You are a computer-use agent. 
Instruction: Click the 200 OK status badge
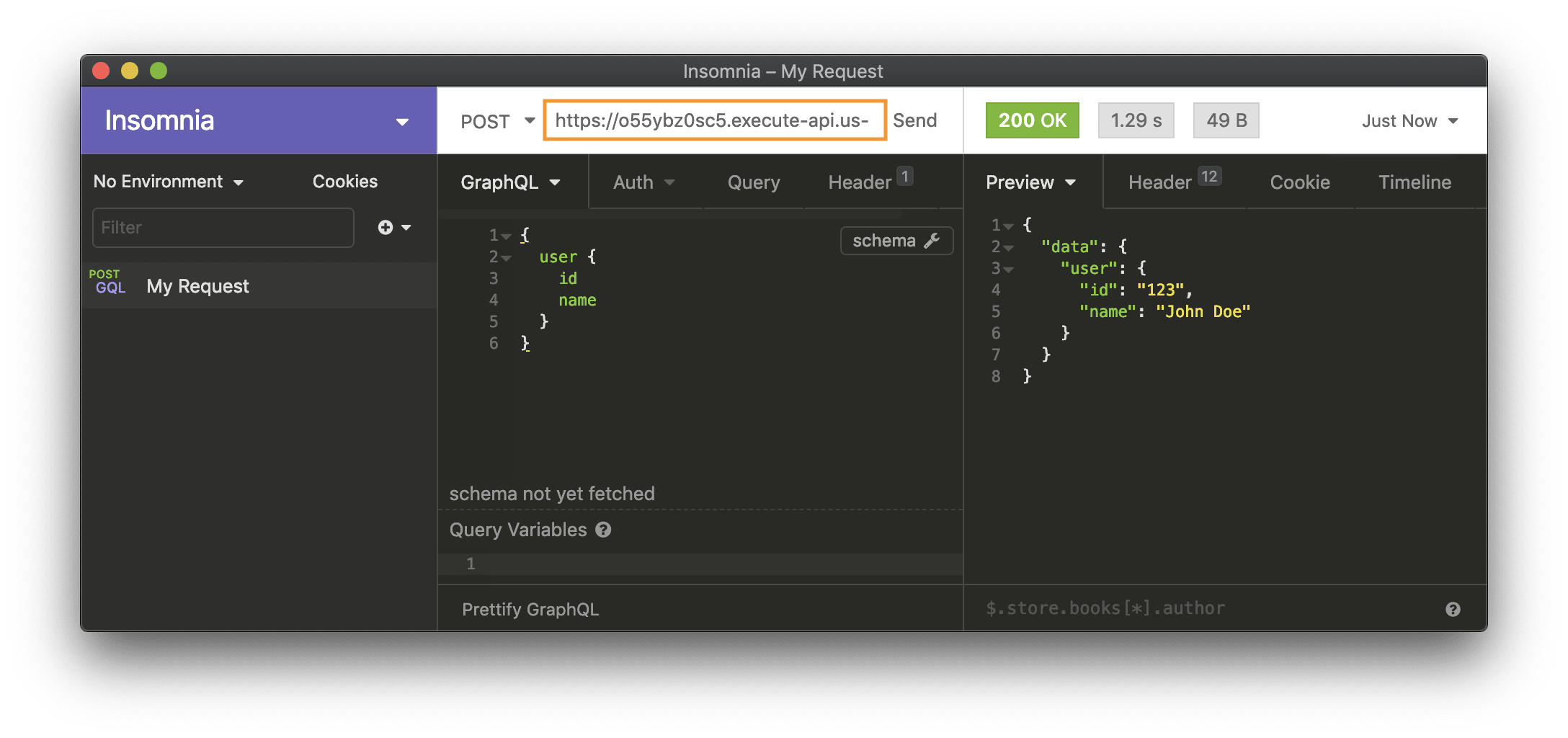[x=1032, y=120]
